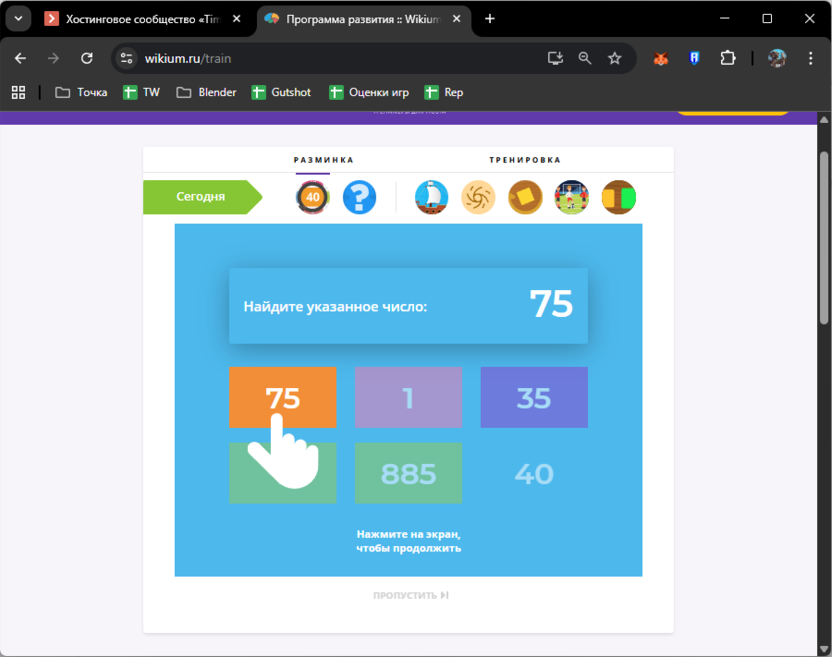This screenshot has height=657, width=832.
Task: Close the Wikium browser tab
Action: pyautogui.click(x=456, y=19)
